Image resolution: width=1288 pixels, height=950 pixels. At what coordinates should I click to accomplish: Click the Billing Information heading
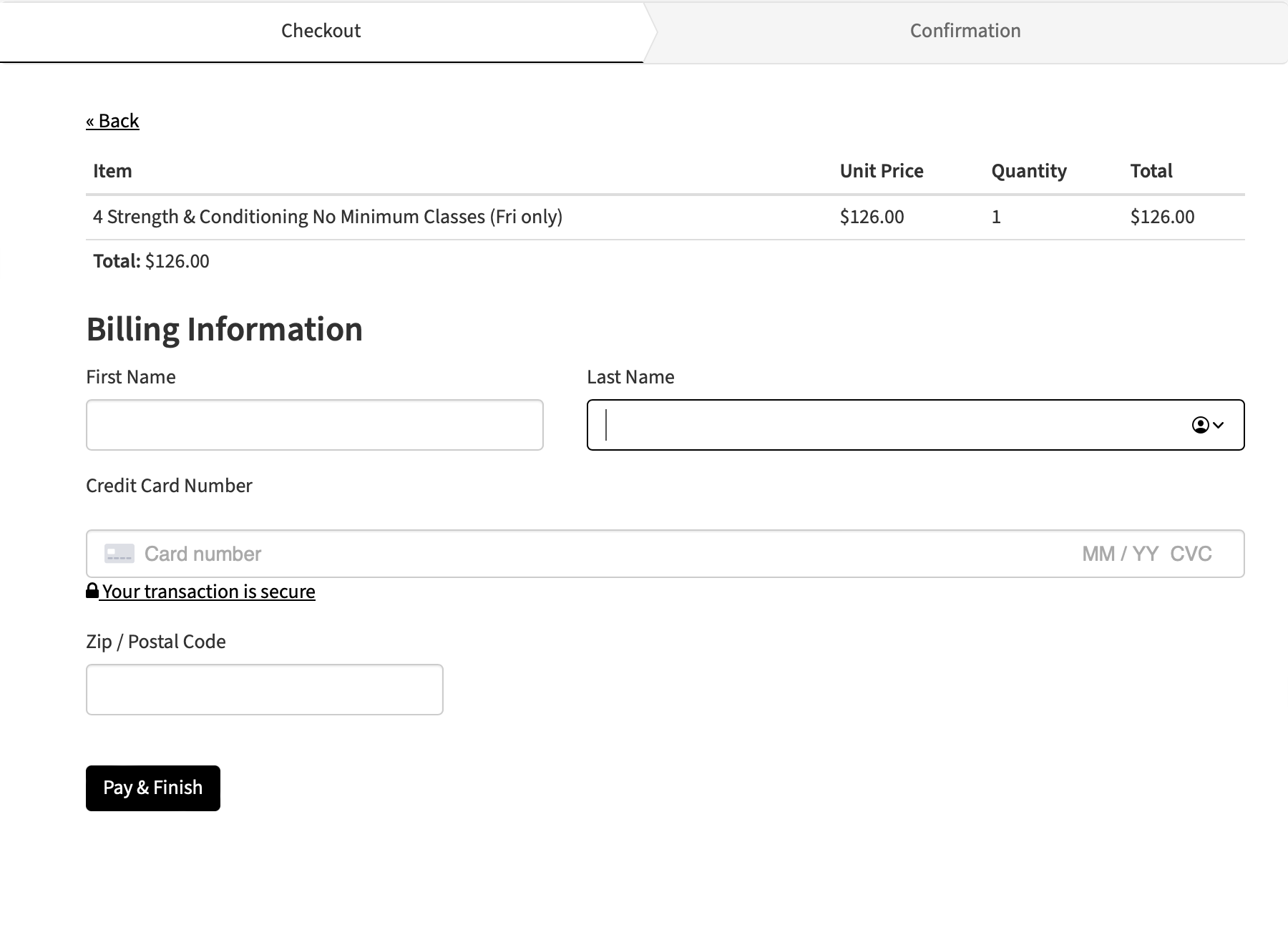[x=225, y=330]
